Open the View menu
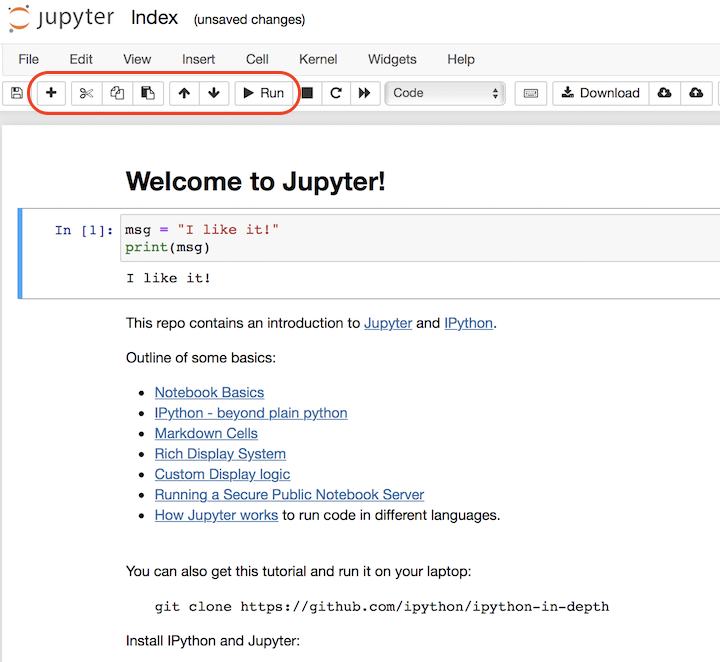720x662 pixels. pyautogui.click(x=137, y=59)
